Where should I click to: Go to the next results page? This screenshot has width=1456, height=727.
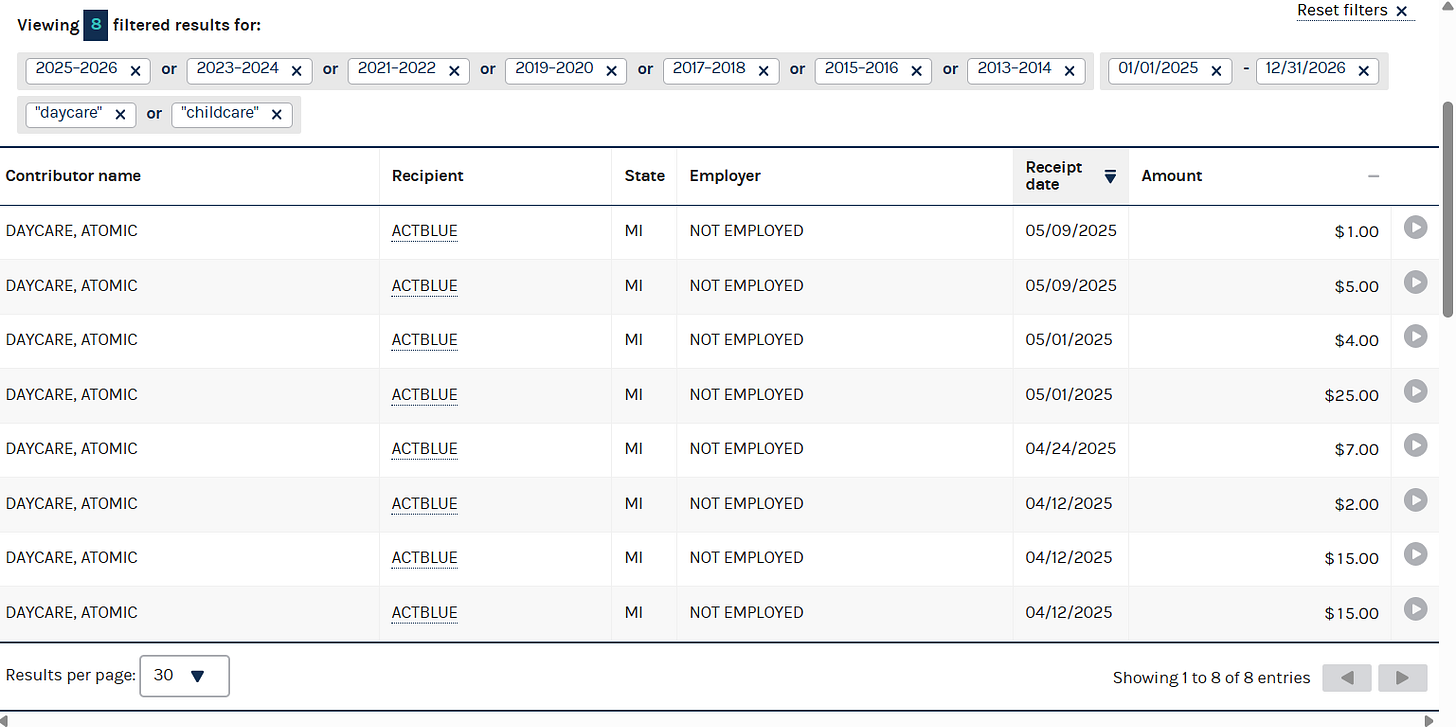point(1402,678)
